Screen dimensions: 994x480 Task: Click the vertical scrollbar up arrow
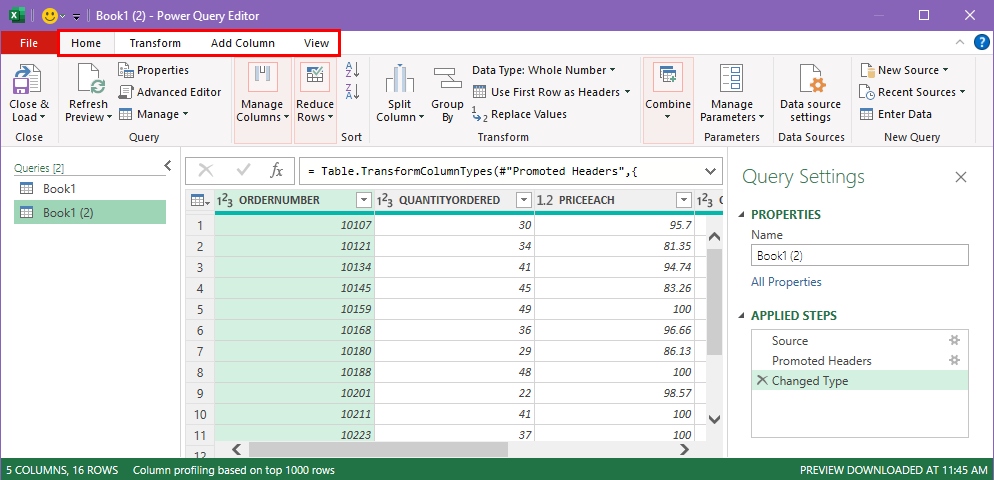tap(714, 237)
